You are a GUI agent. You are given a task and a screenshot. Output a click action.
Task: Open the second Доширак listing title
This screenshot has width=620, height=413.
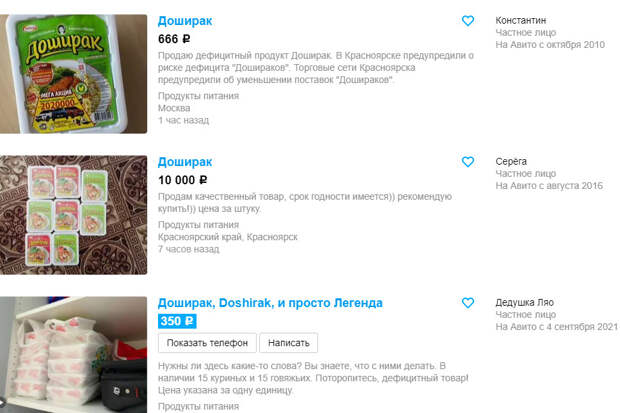(x=185, y=162)
